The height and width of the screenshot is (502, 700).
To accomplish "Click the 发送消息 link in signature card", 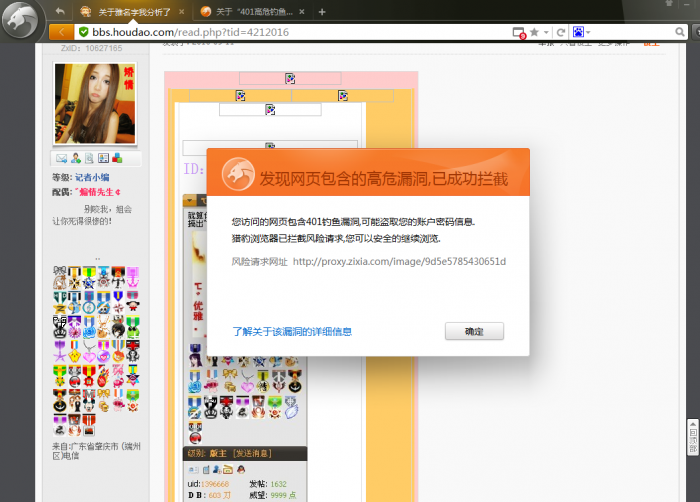I will click(x=252, y=453).
